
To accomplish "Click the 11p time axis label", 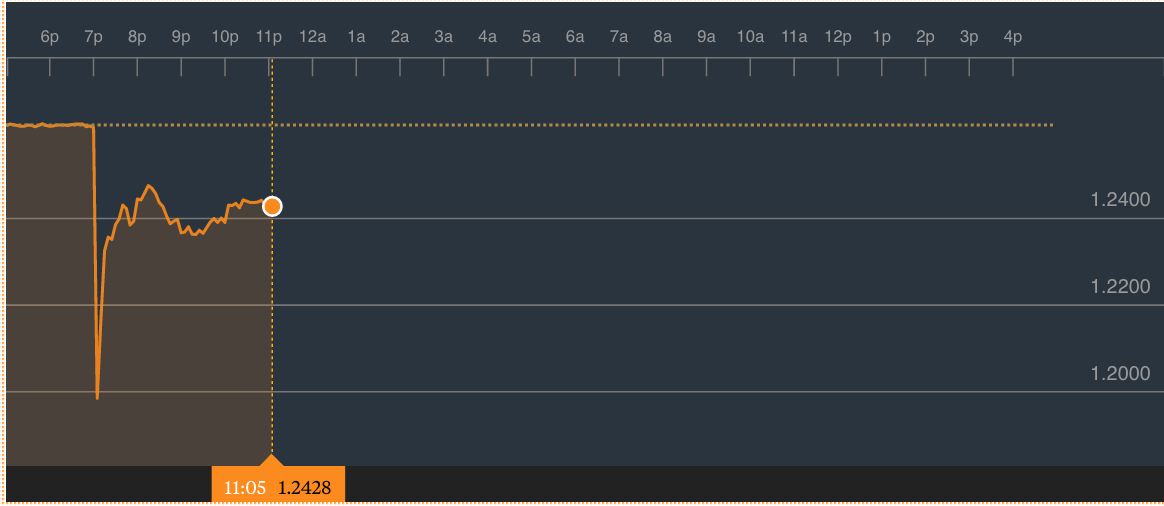I will (x=268, y=37).
